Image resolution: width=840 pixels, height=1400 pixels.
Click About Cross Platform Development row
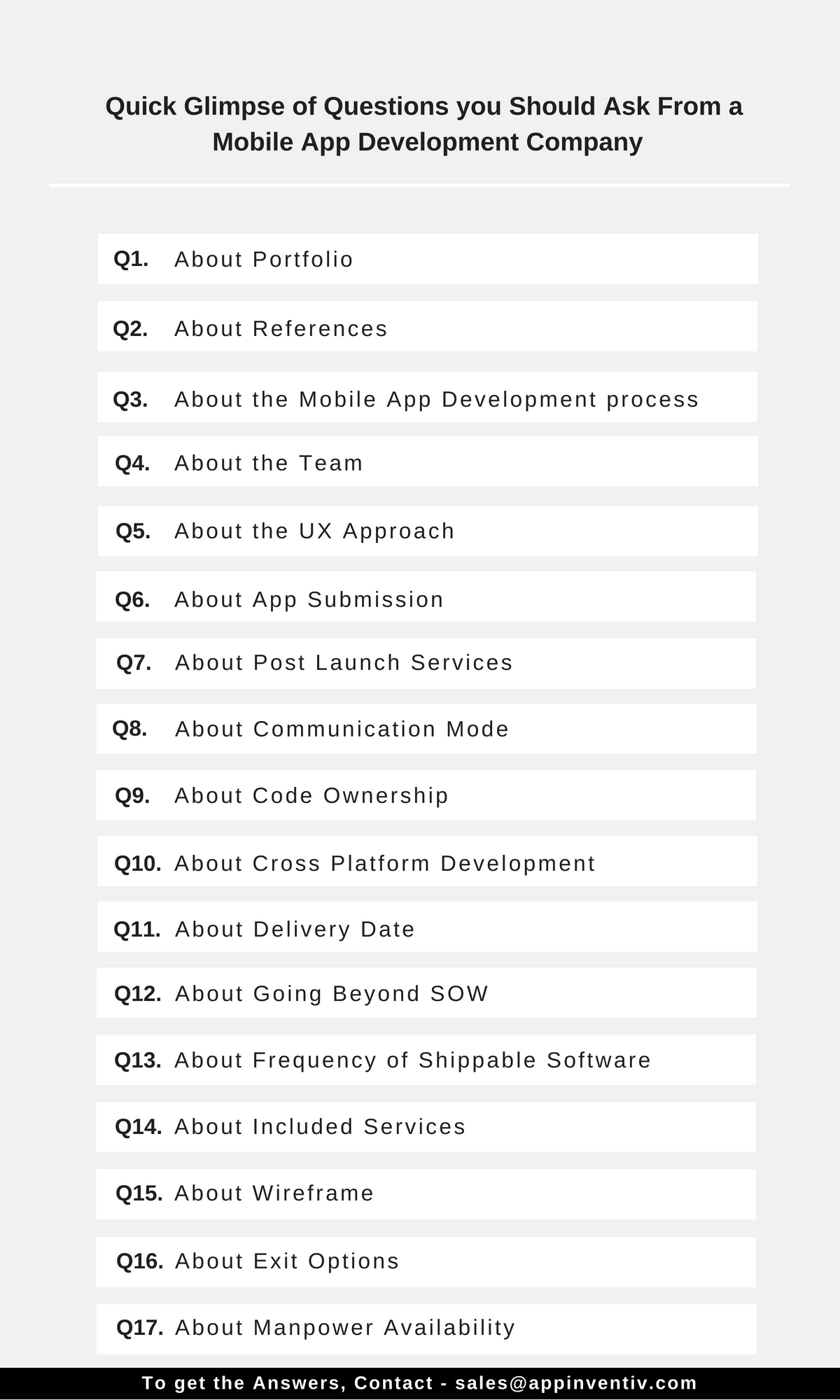point(427,862)
